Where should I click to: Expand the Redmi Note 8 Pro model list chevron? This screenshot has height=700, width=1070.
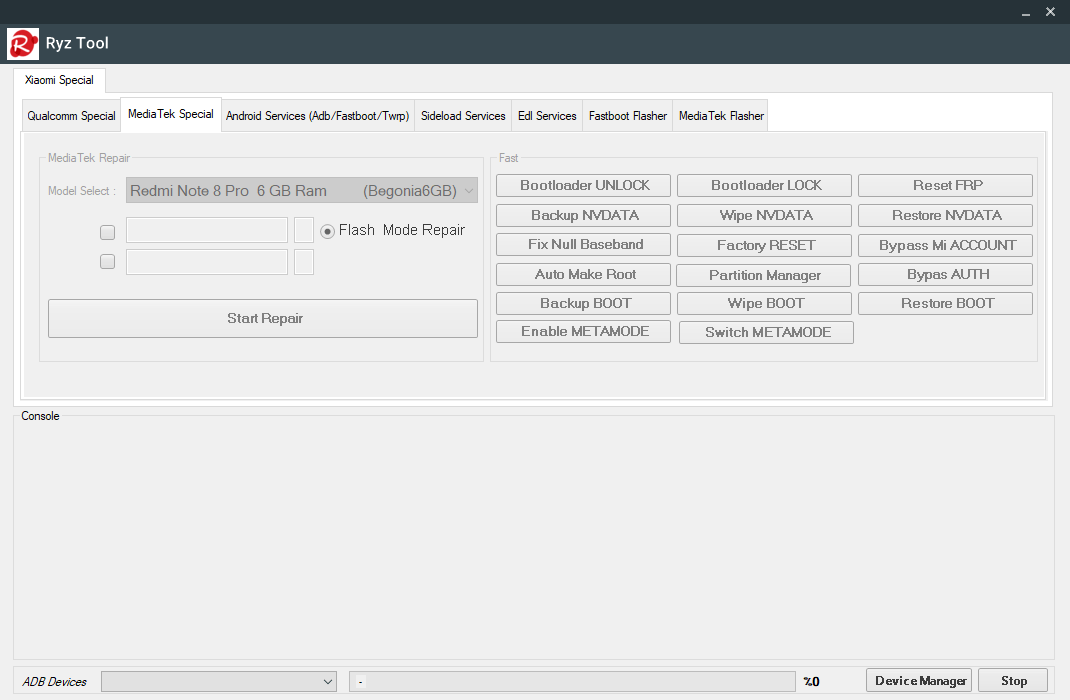click(x=468, y=190)
